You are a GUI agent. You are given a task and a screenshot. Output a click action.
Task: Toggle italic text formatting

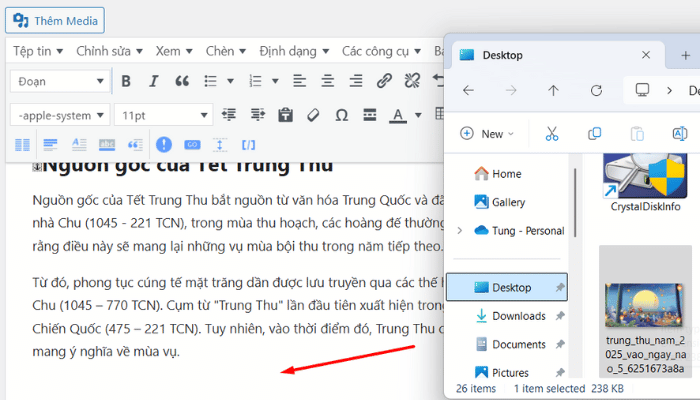[x=154, y=81]
